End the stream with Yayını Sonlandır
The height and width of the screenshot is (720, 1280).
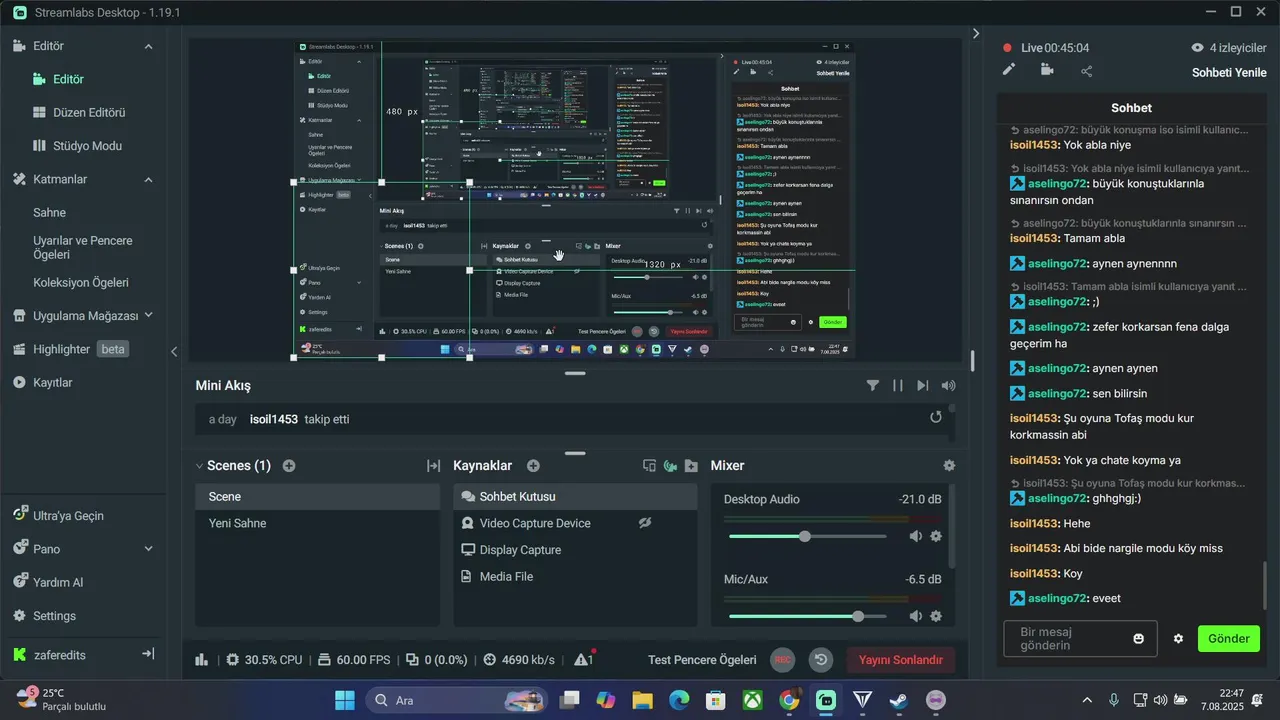click(x=901, y=660)
